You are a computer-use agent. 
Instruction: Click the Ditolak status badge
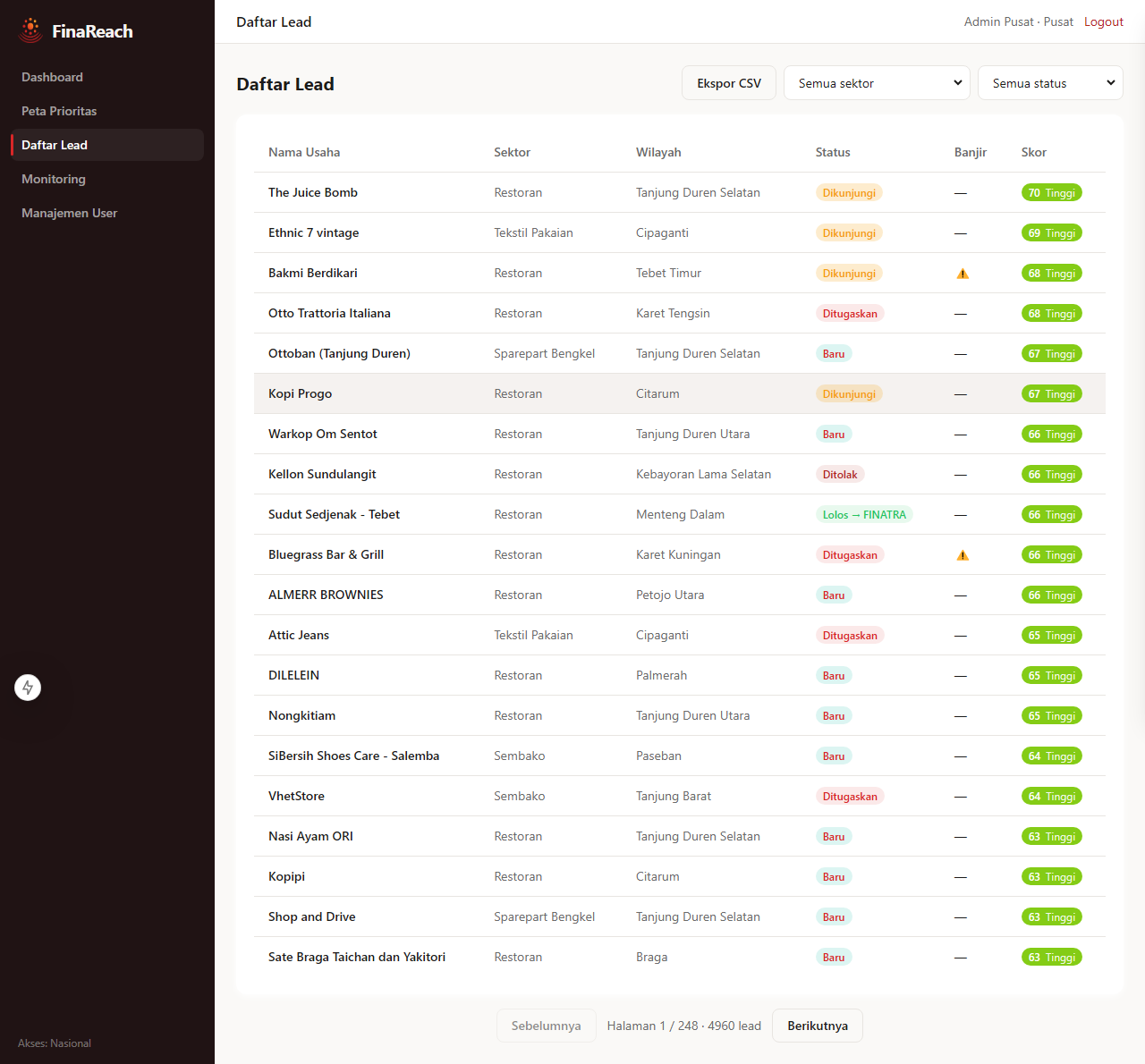[840, 474]
